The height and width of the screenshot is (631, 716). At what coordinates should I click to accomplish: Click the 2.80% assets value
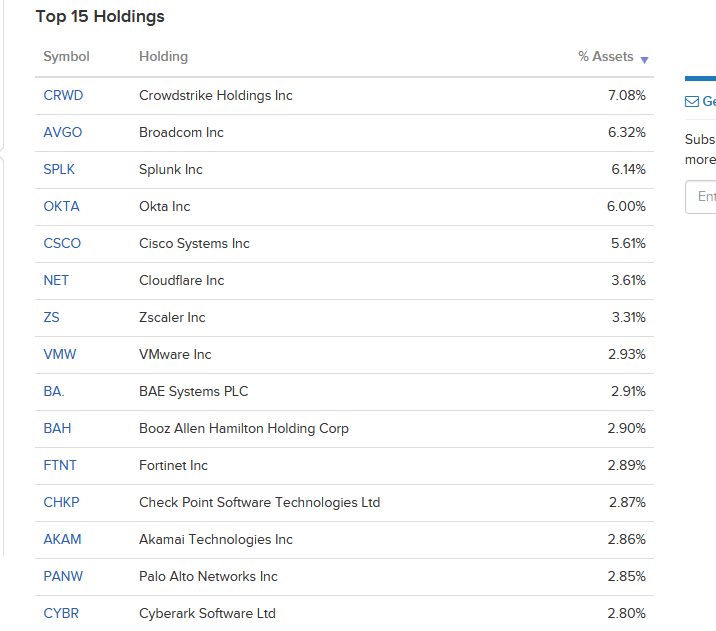click(626, 613)
